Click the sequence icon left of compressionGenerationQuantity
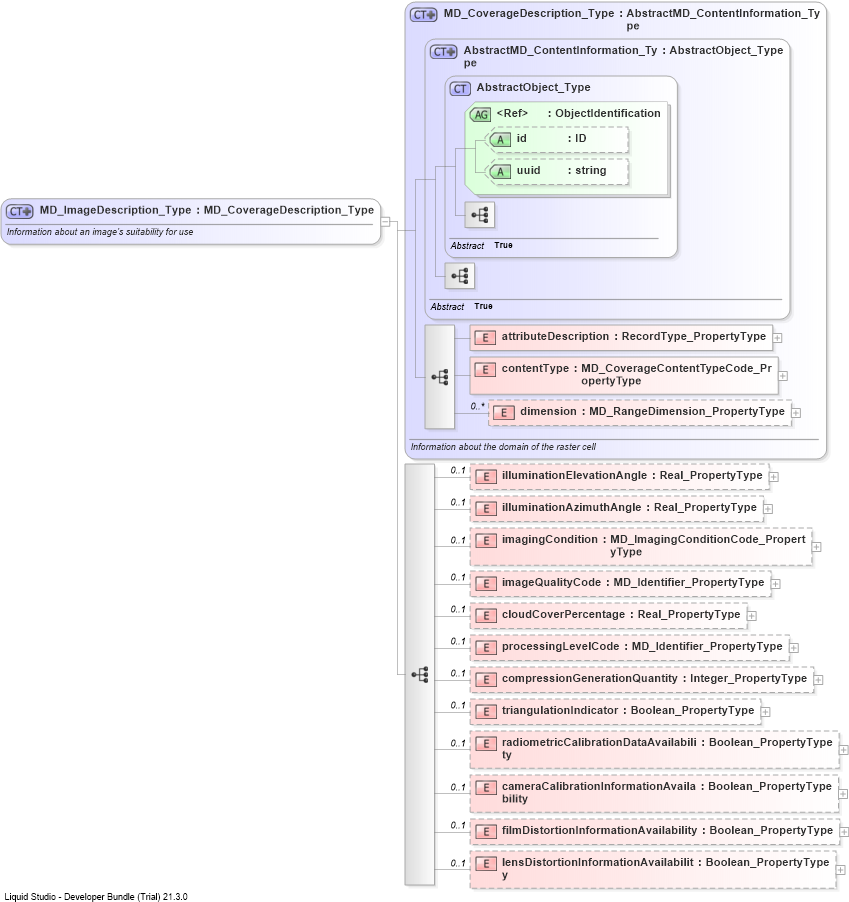The image size is (849, 902). 420,675
